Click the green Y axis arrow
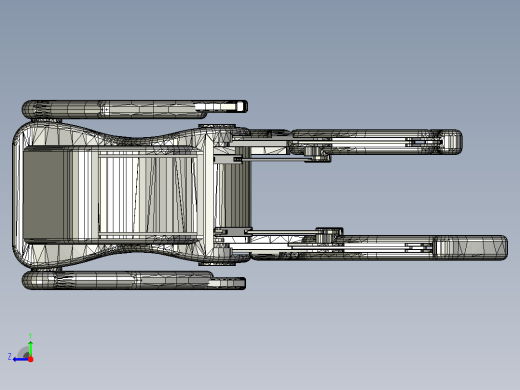Viewport: 520px width, 390px height. (30, 349)
